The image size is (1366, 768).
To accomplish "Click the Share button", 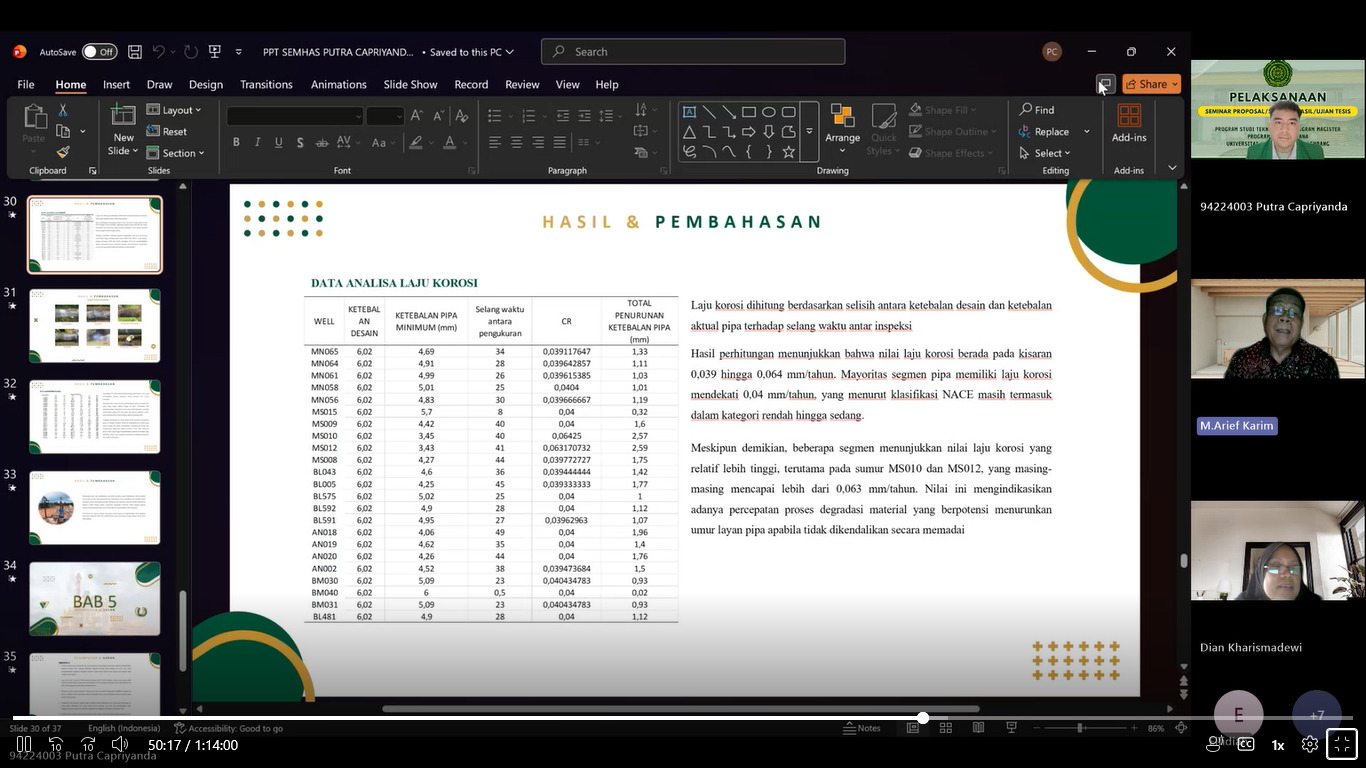I will 1151,84.
